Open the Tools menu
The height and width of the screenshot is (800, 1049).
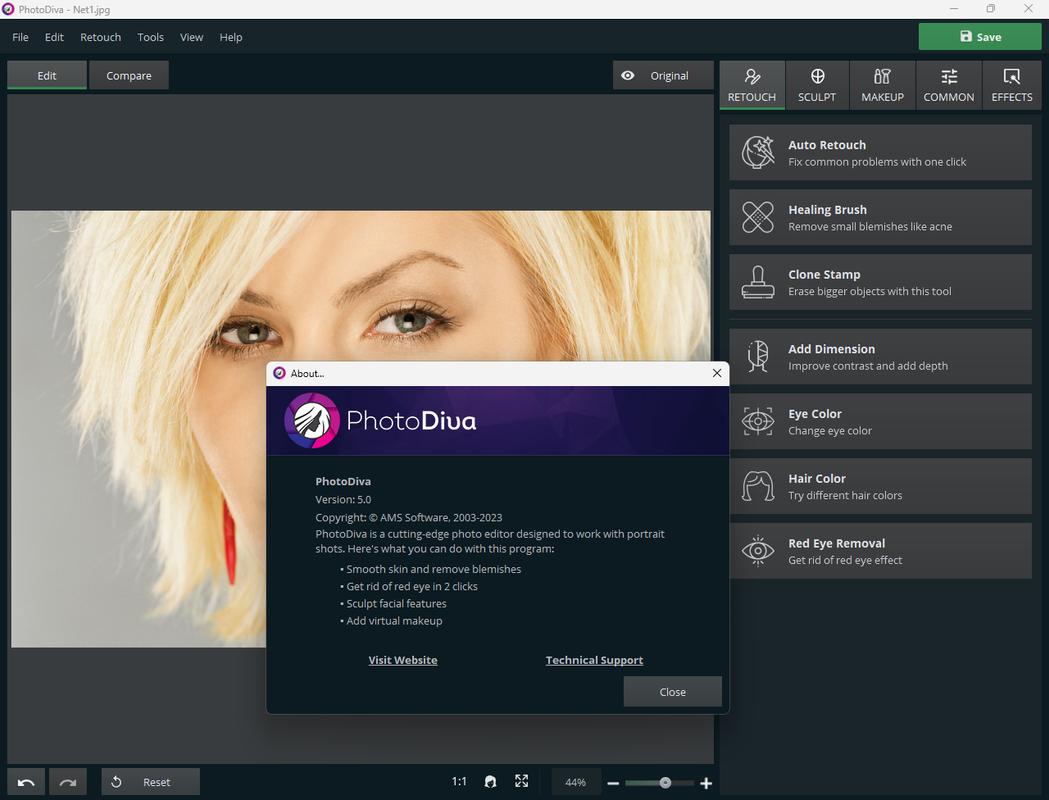pyautogui.click(x=151, y=37)
